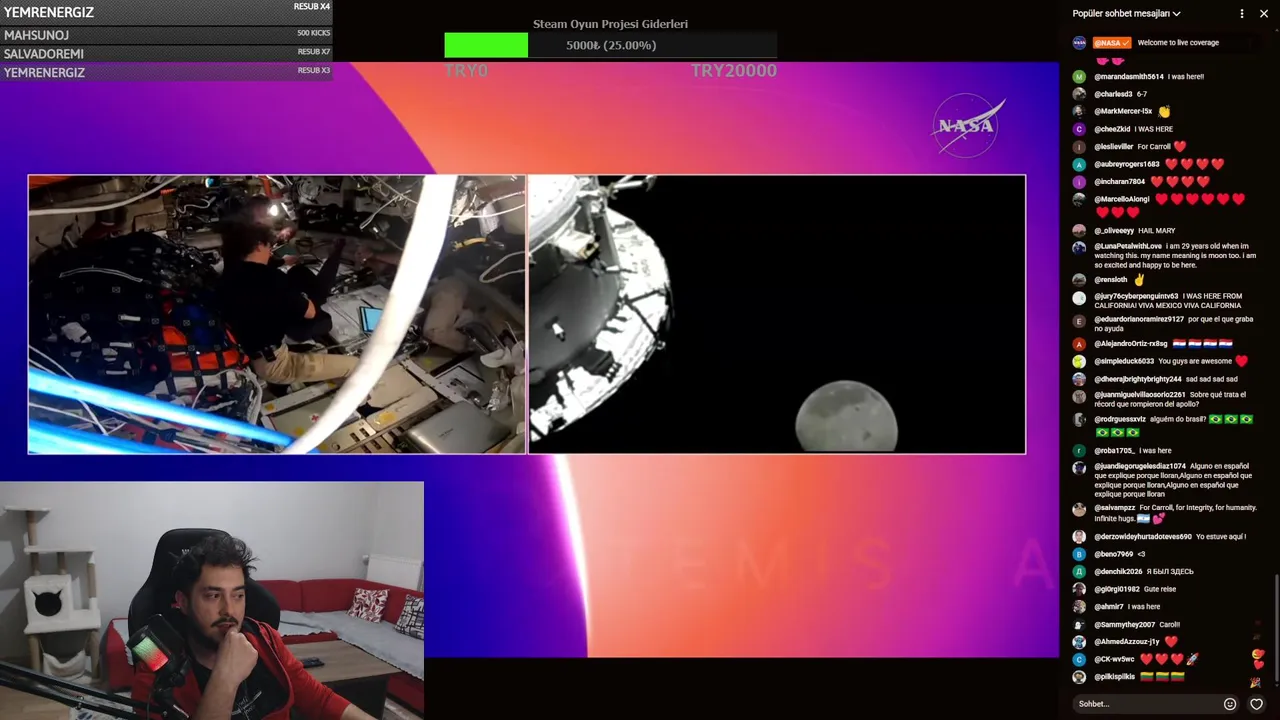1280x720 pixels.
Task: Open @MarcelloAlongi's avatar
Action: (1079, 200)
